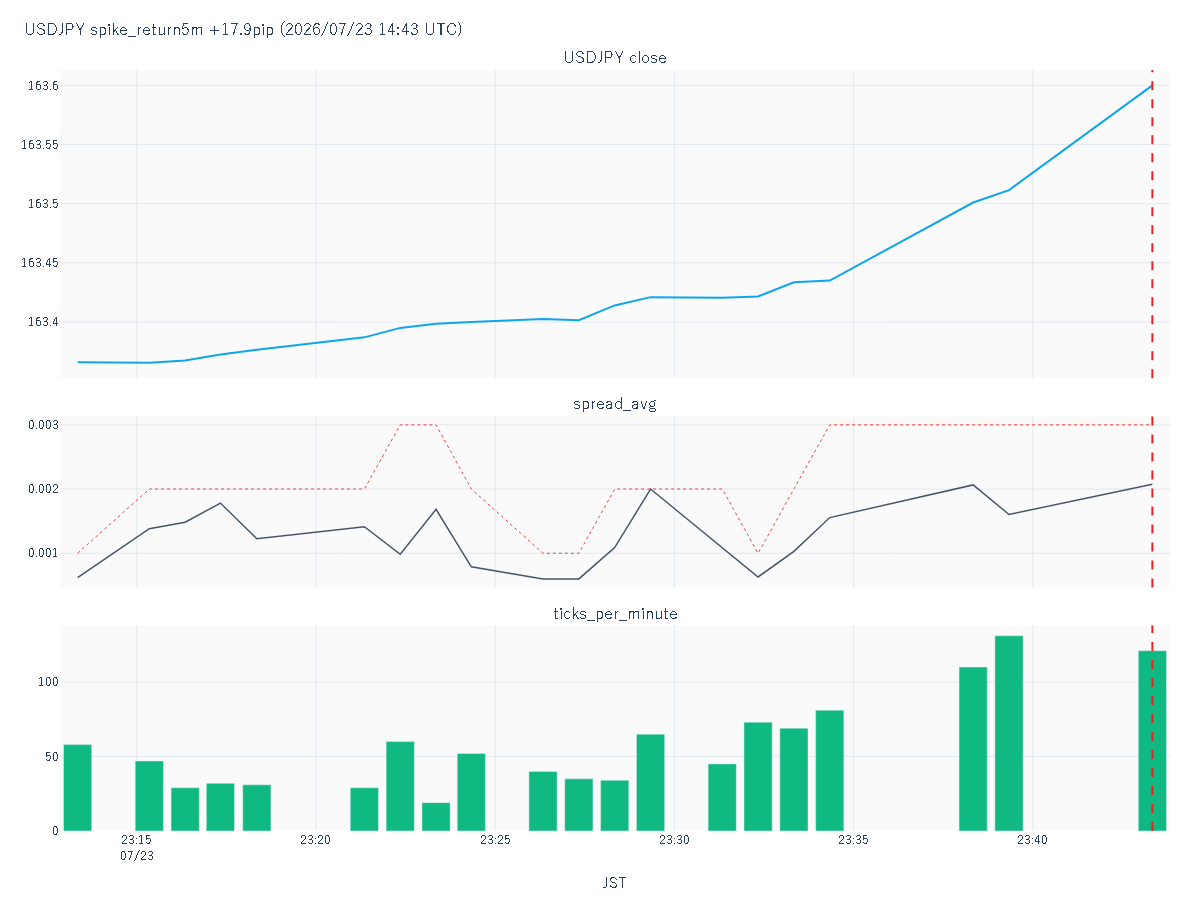This screenshot has width=1200, height=900.
Task: Click the tallest ticks bar at 23:39
Action: coord(1009,733)
